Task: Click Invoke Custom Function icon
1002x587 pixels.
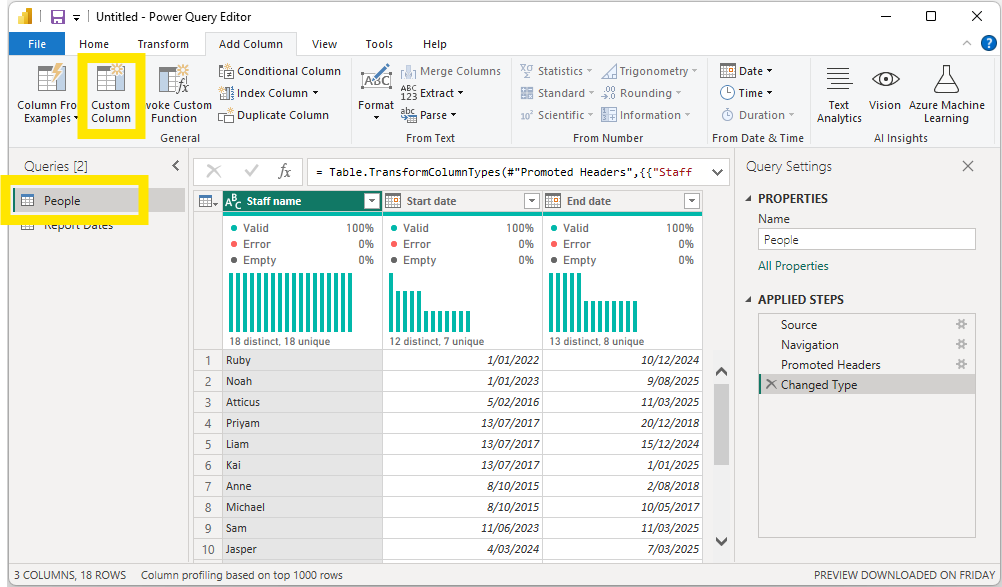Action: pyautogui.click(x=174, y=79)
